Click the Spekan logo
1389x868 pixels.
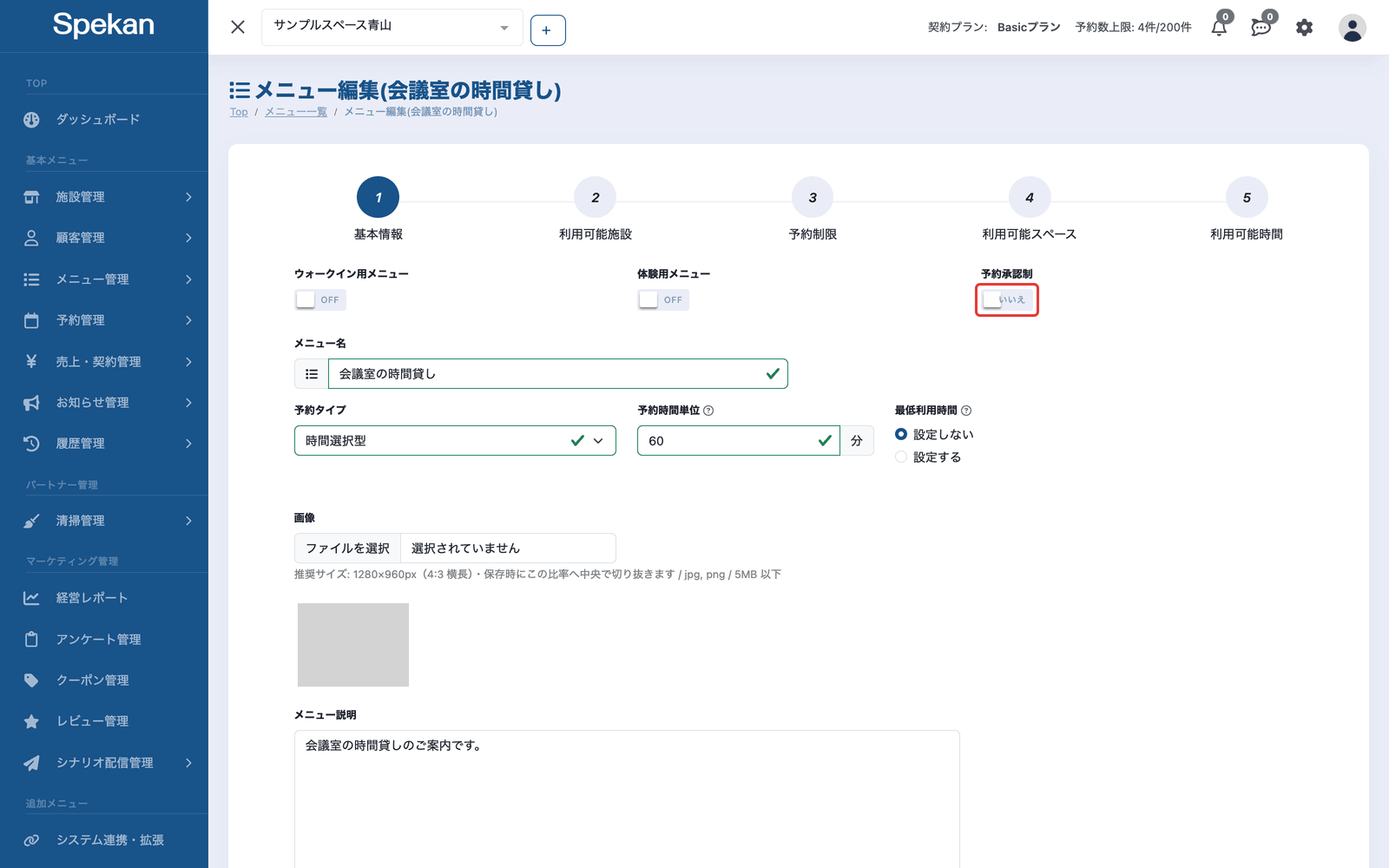coord(103,24)
